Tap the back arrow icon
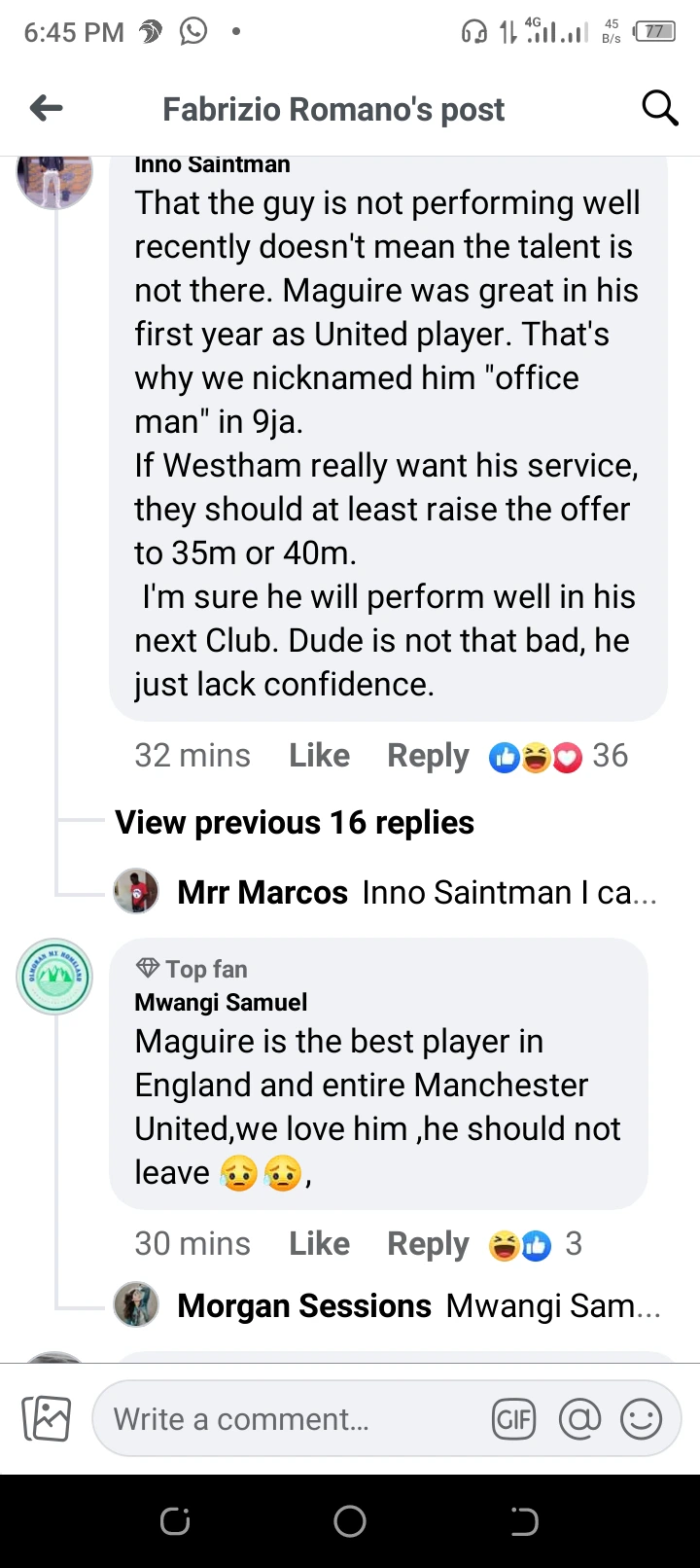 pyautogui.click(x=47, y=108)
